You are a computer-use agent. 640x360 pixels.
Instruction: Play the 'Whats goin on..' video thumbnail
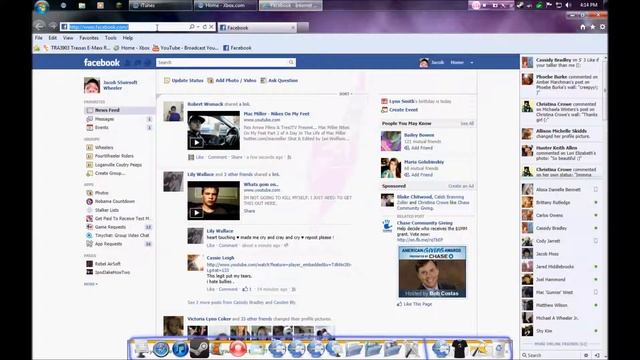(213, 200)
